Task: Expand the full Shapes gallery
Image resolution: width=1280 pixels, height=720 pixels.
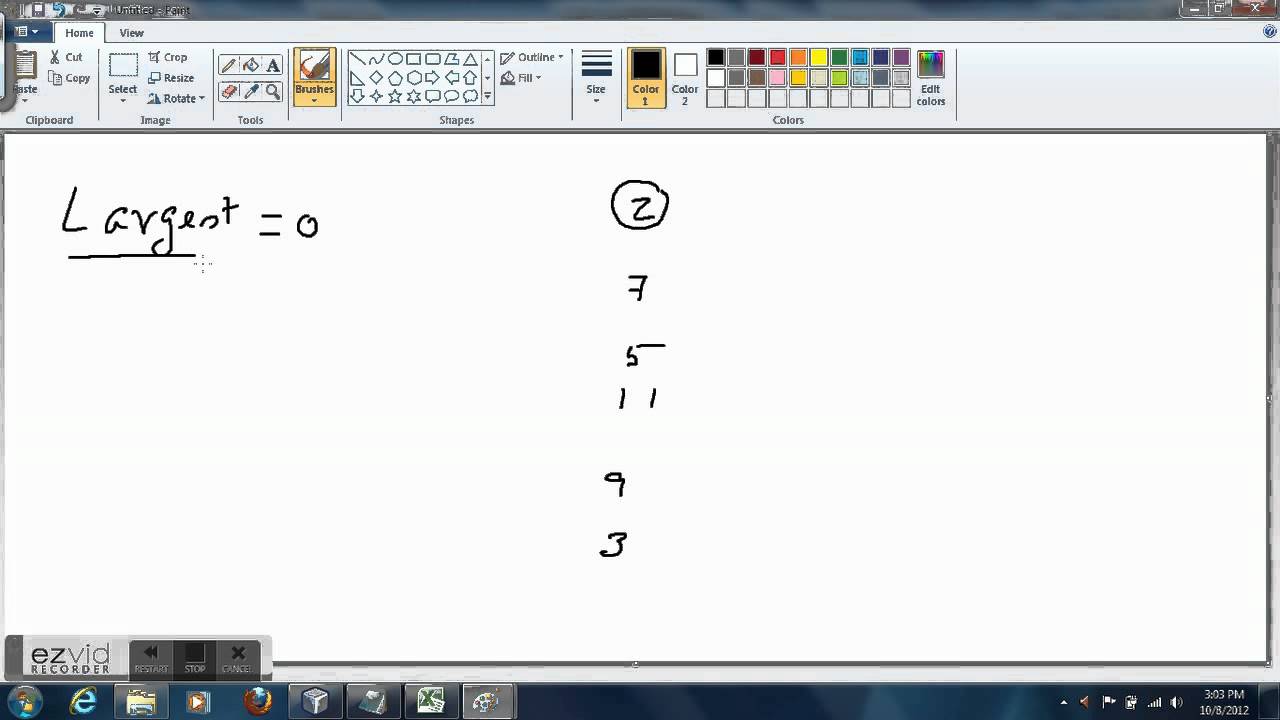Action: 487,97
